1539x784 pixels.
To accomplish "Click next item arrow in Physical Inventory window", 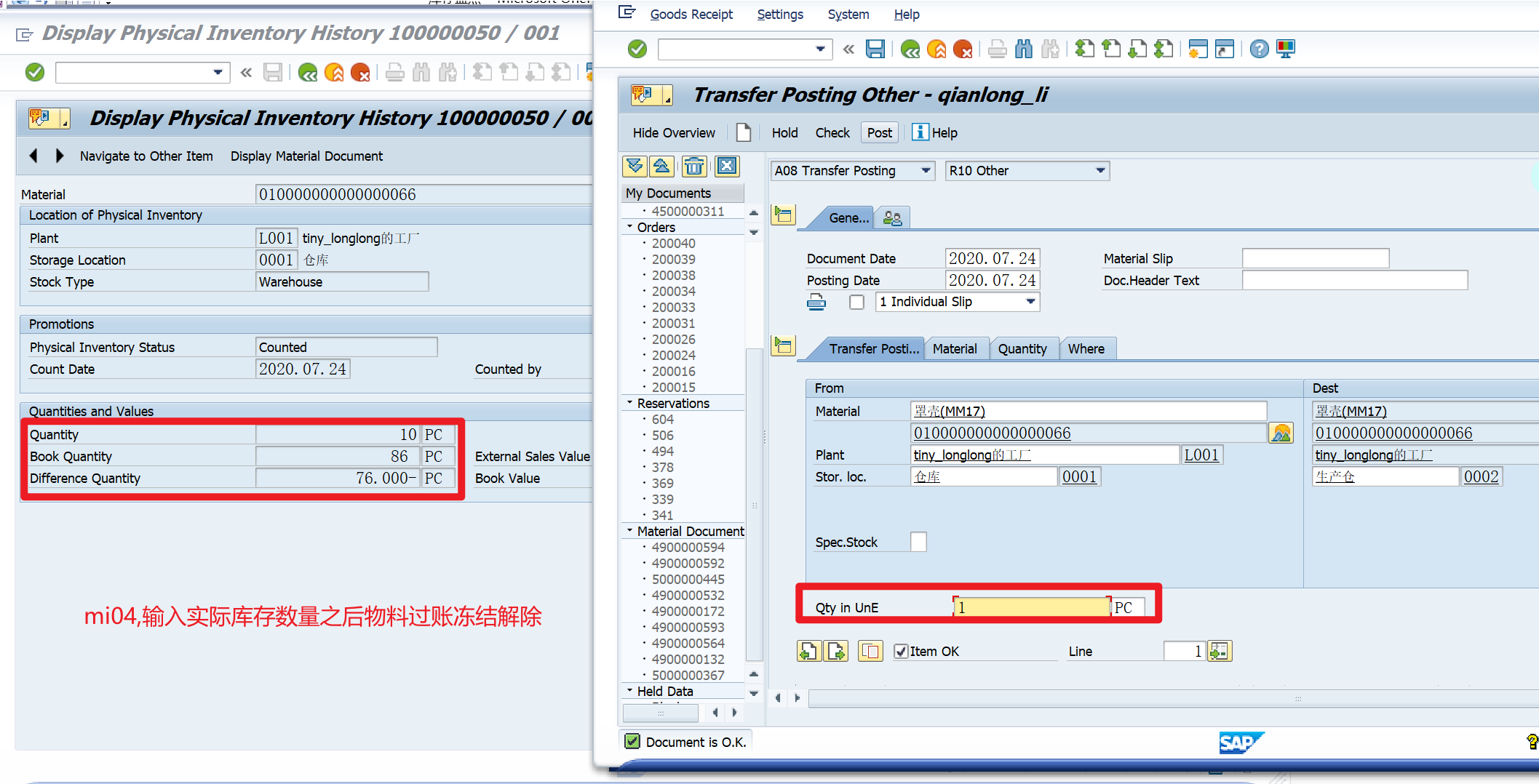I will (x=60, y=156).
